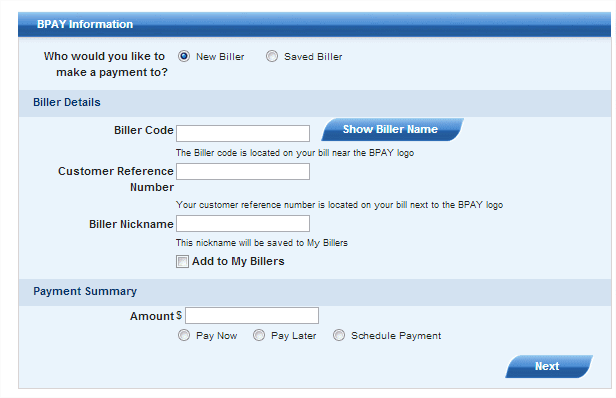Screen dimensions: 616x398
Task: Focus the Customer Reference Number field
Action: point(243,171)
